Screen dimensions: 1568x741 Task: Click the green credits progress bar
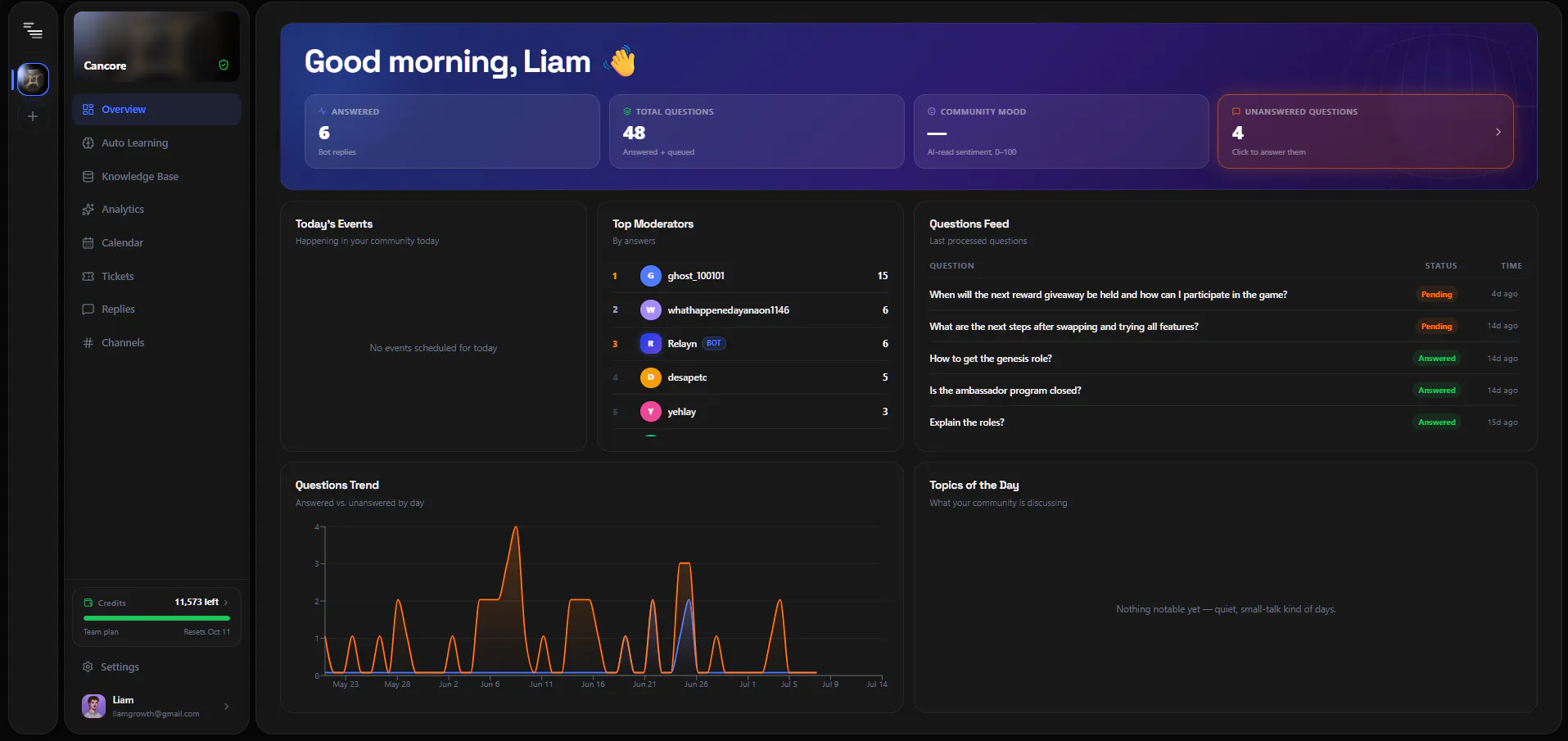[x=156, y=618]
